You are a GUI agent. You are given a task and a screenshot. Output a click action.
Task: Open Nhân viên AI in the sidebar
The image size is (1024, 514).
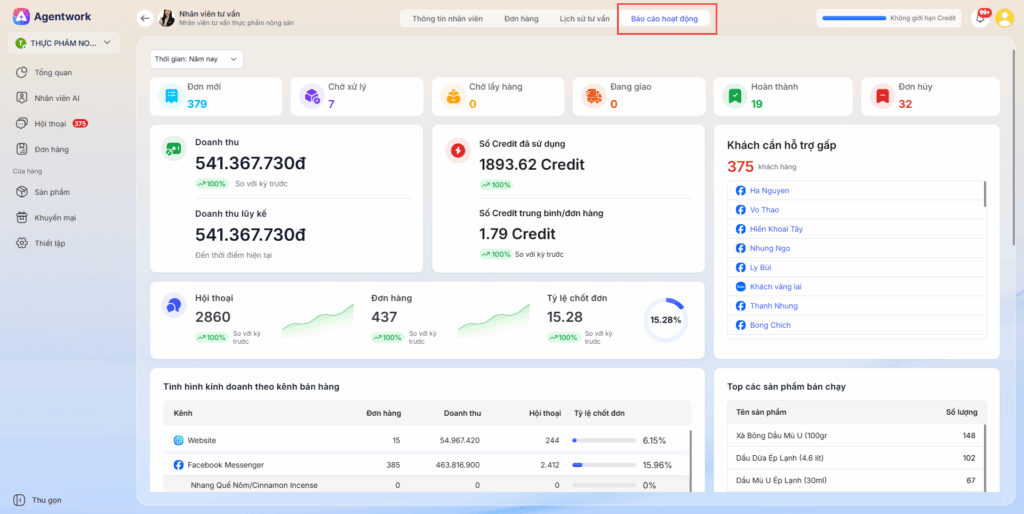point(56,98)
